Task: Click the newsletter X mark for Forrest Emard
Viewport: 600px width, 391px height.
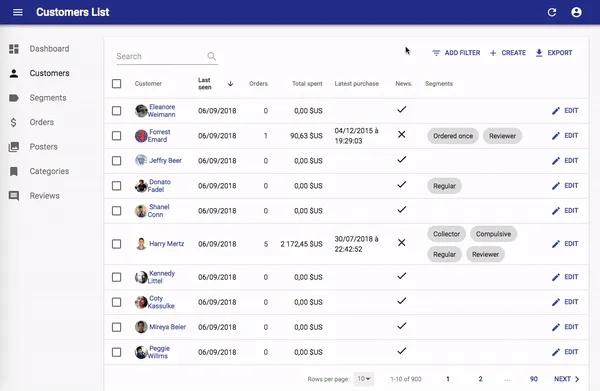Action: point(401,134)
